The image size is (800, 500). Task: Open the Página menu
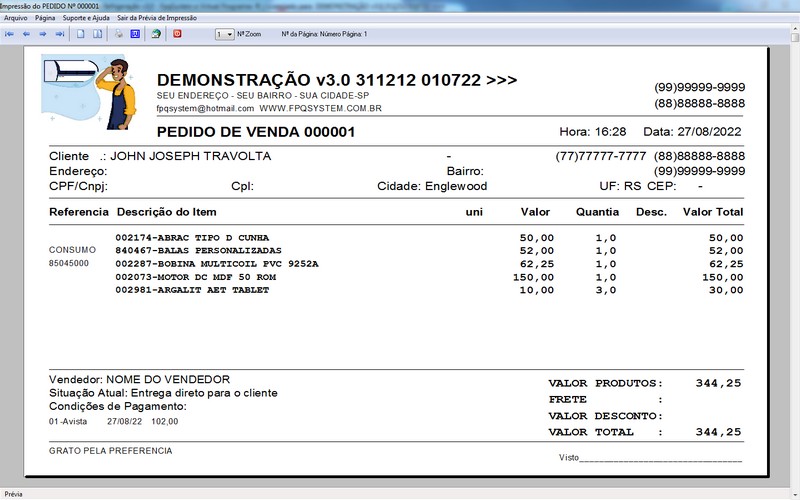point(45,18)
